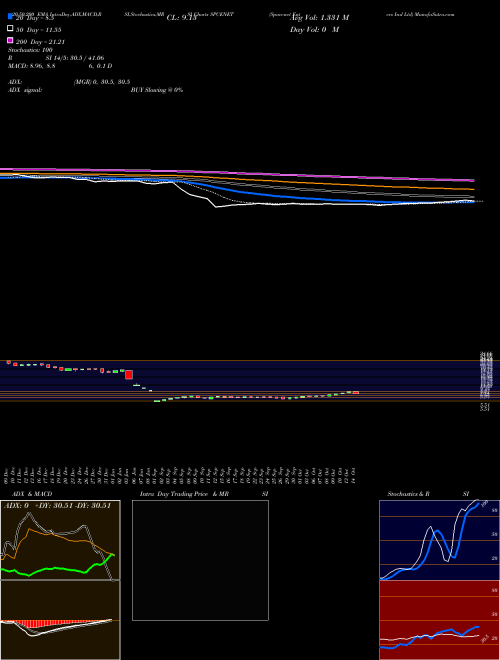Select the '50 Day - 11.55' legend text
The width and height of the screenshot is (500, 660).
(x=39, y=30)
